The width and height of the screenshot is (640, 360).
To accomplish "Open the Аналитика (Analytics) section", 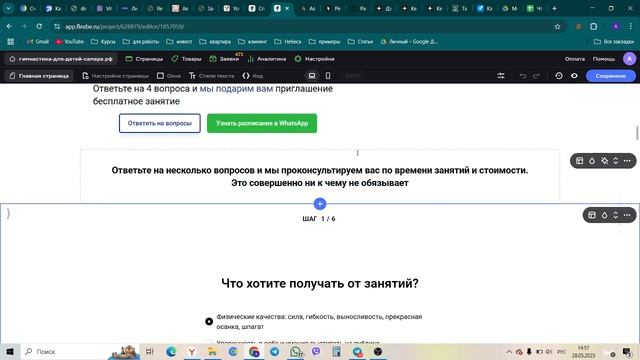I will 267,59.
